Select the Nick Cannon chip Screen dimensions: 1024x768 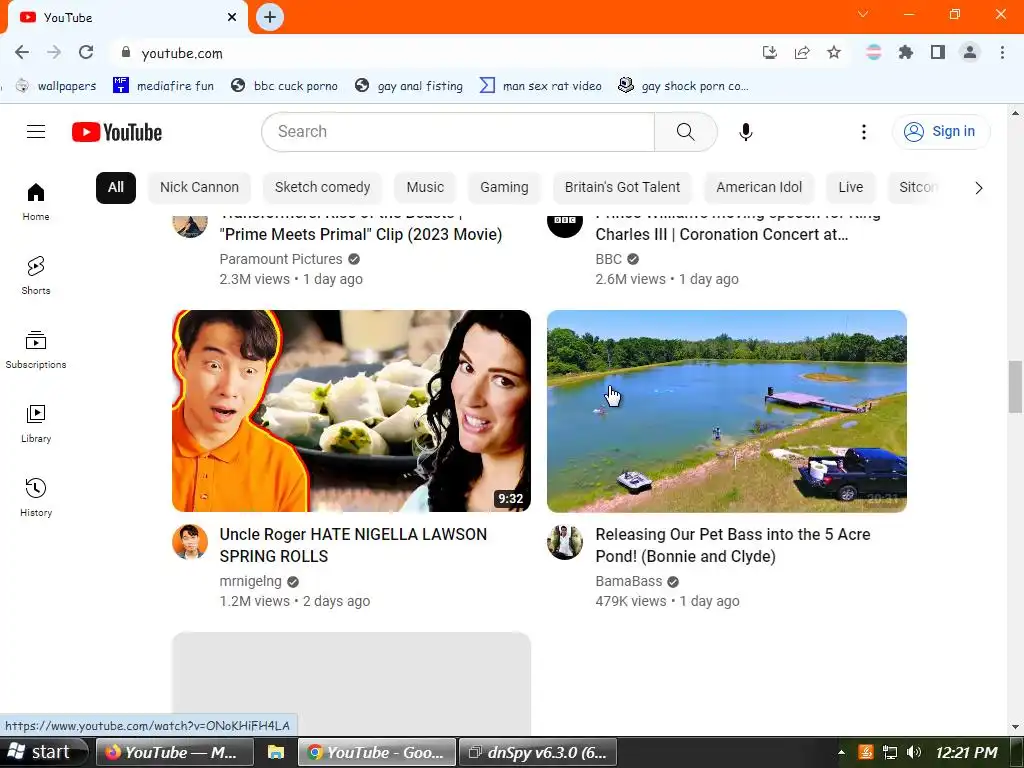[199, 187]
